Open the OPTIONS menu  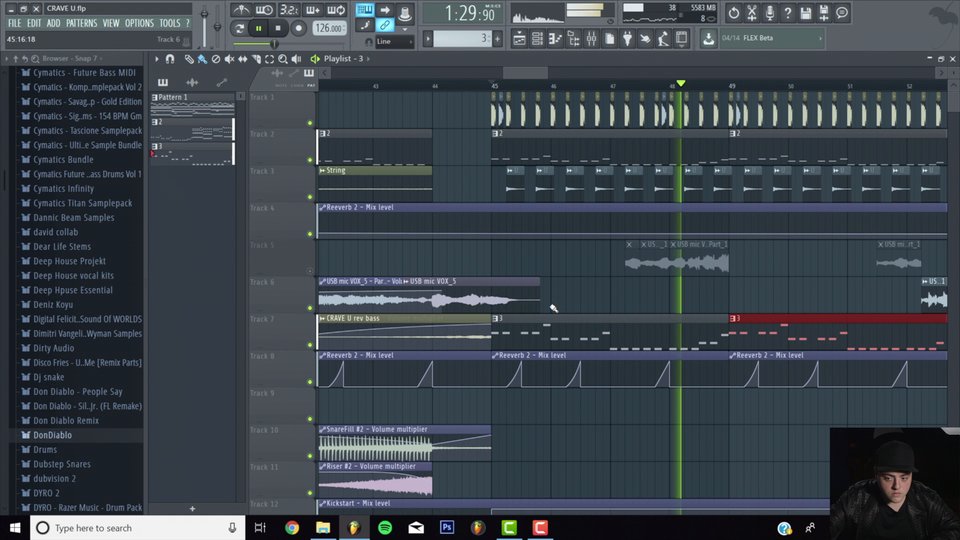pos(140,23)
